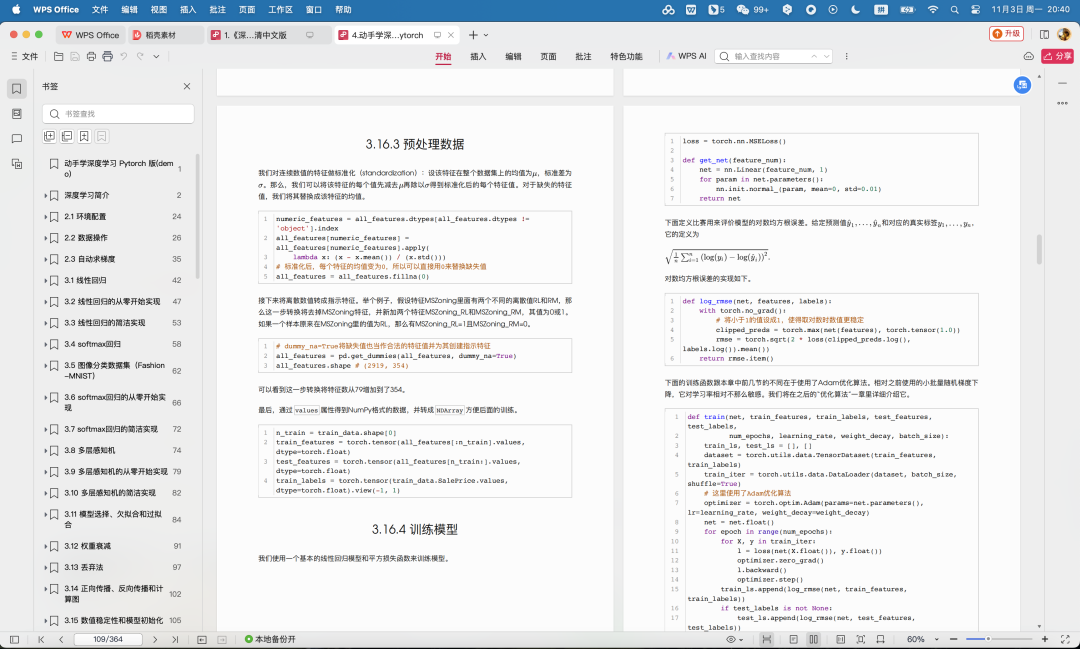This screenshot has width=1080, height=649.
Task: Click the zoom out minus icon
Action: point(953,639)
